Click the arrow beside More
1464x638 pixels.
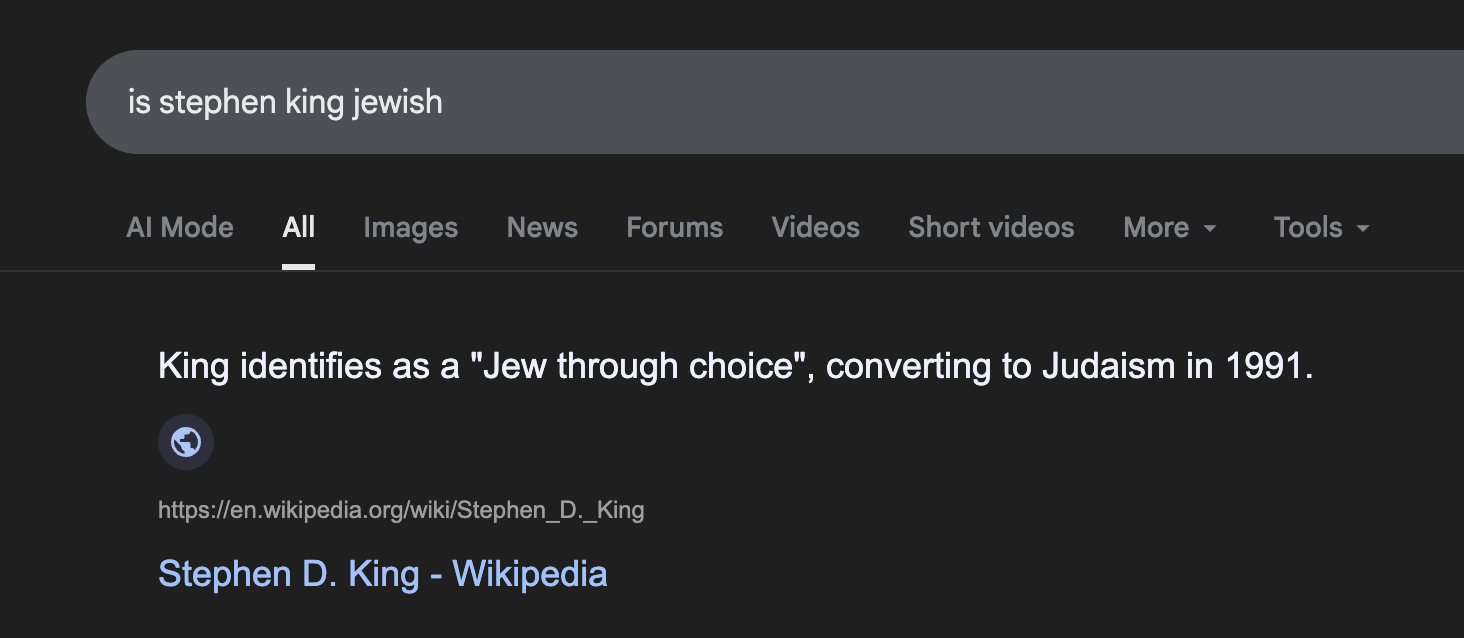point(1210,229)
